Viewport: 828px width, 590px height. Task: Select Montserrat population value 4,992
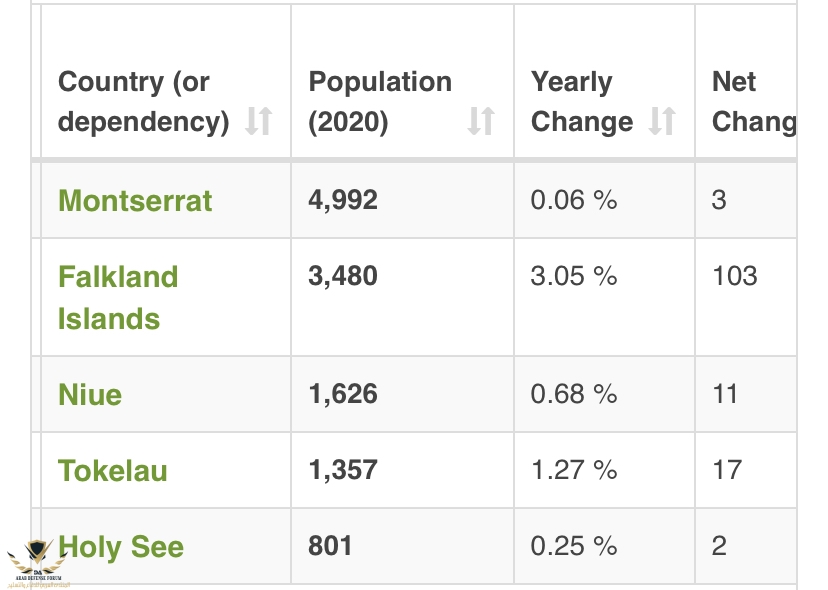click(x=343, y=200)
